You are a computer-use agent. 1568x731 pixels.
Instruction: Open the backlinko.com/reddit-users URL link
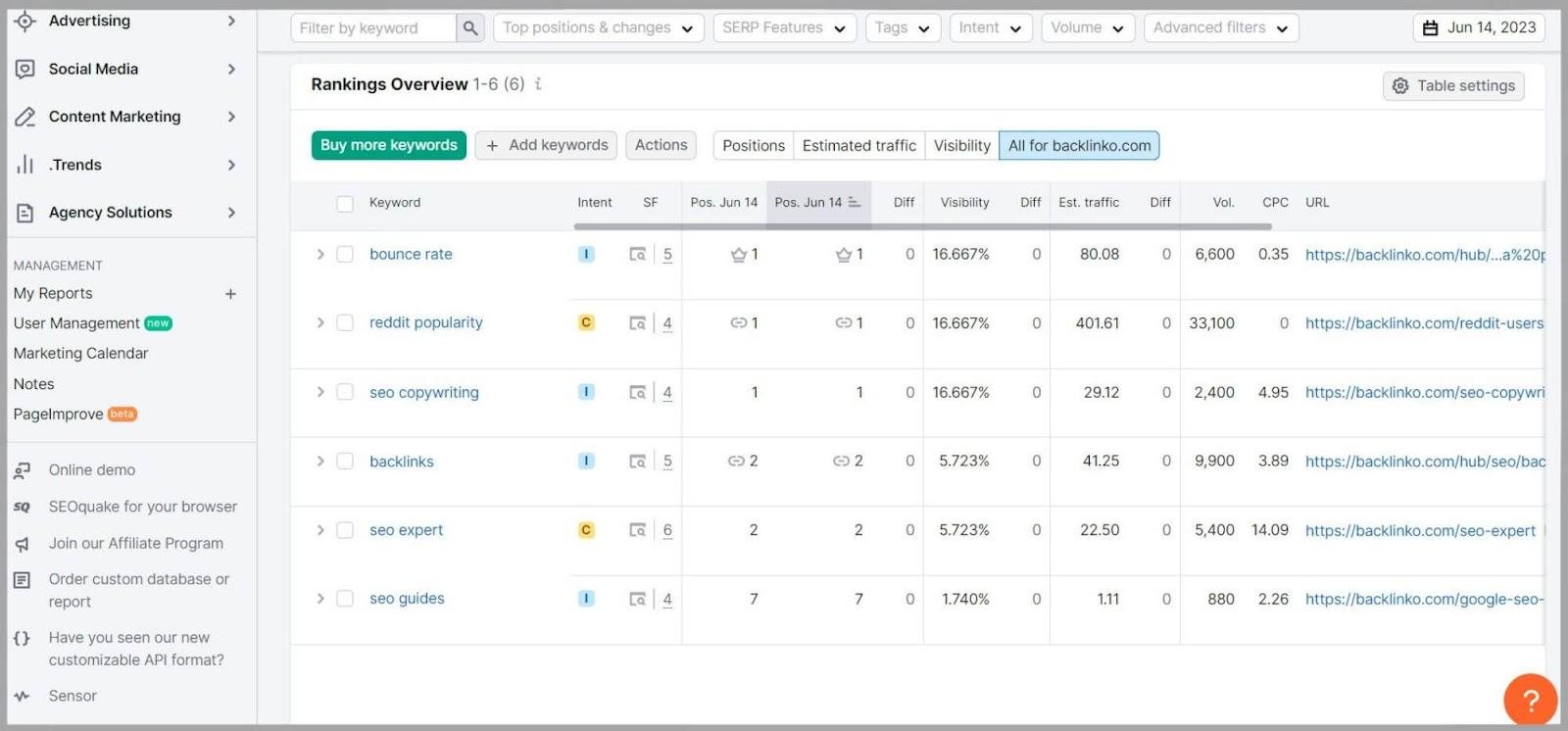pyautogui.click(x=1423, y=323)
